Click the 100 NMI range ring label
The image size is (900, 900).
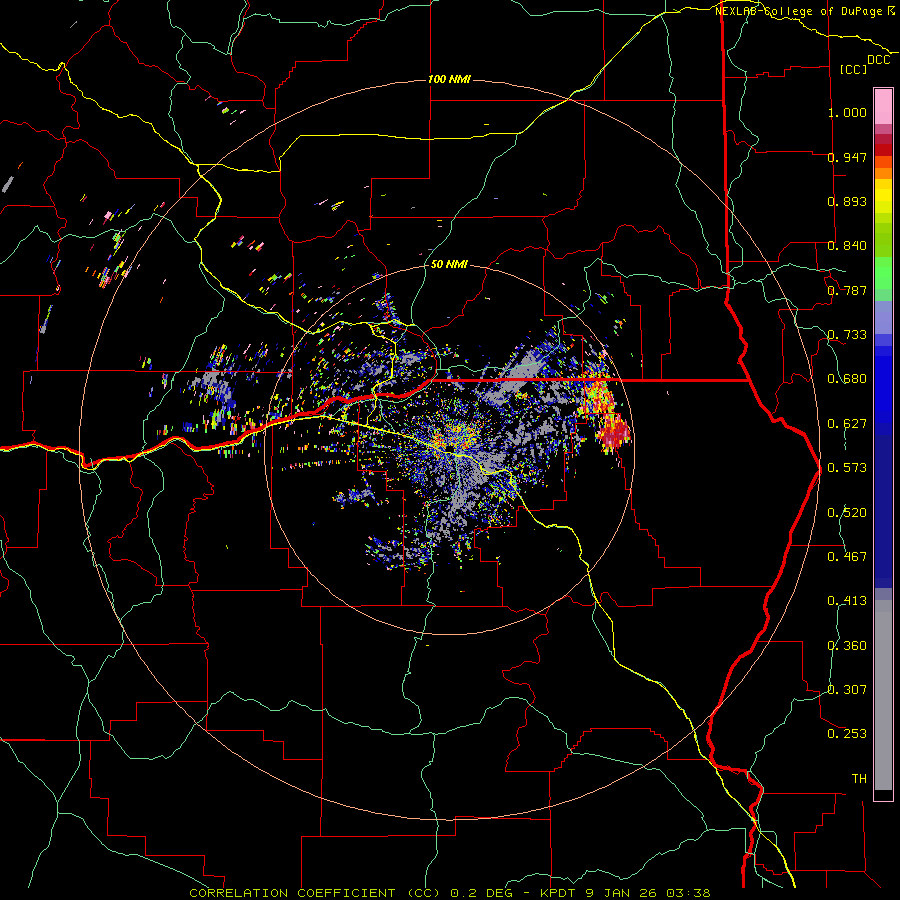449,79
